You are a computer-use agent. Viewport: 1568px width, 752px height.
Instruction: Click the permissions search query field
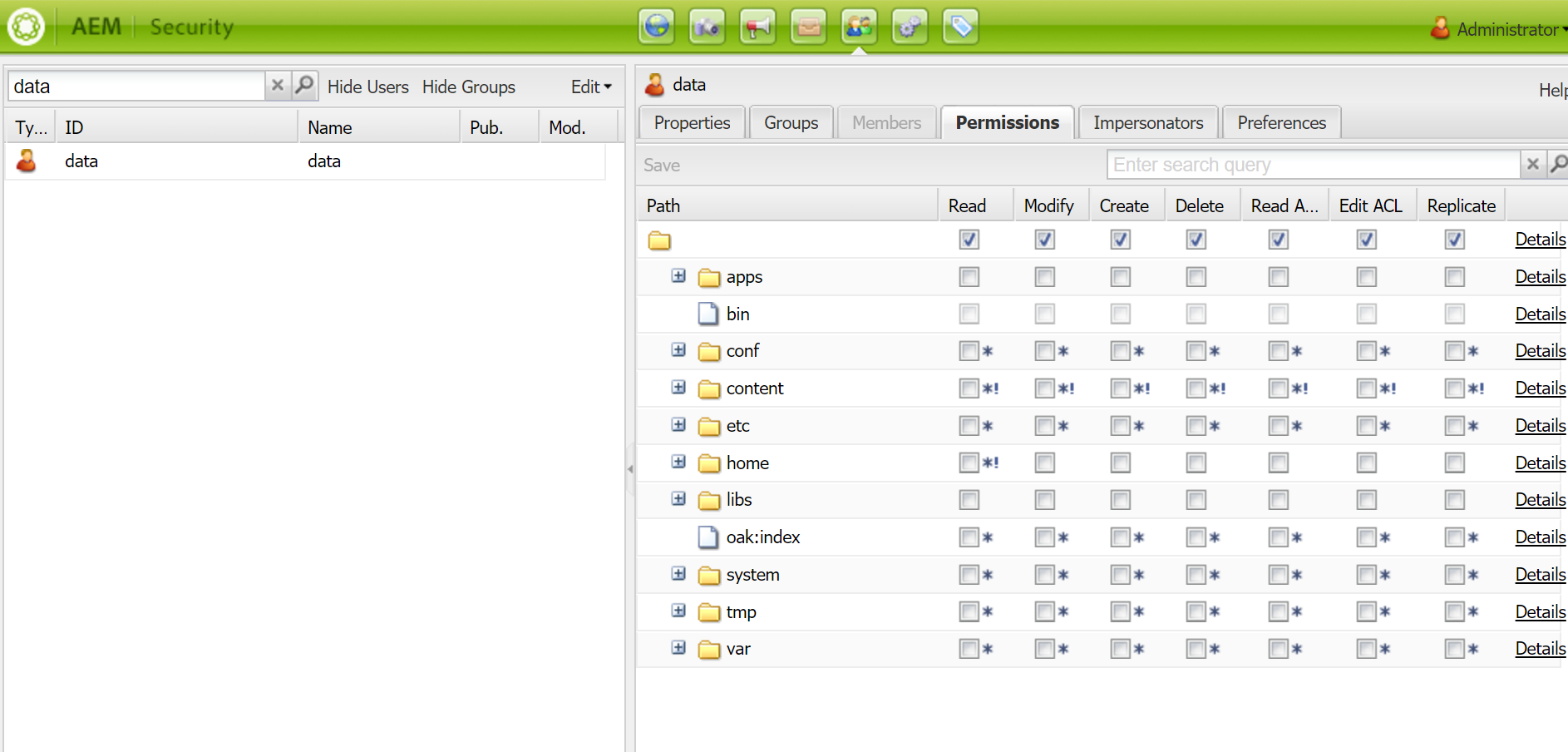tap(1314, 165)
